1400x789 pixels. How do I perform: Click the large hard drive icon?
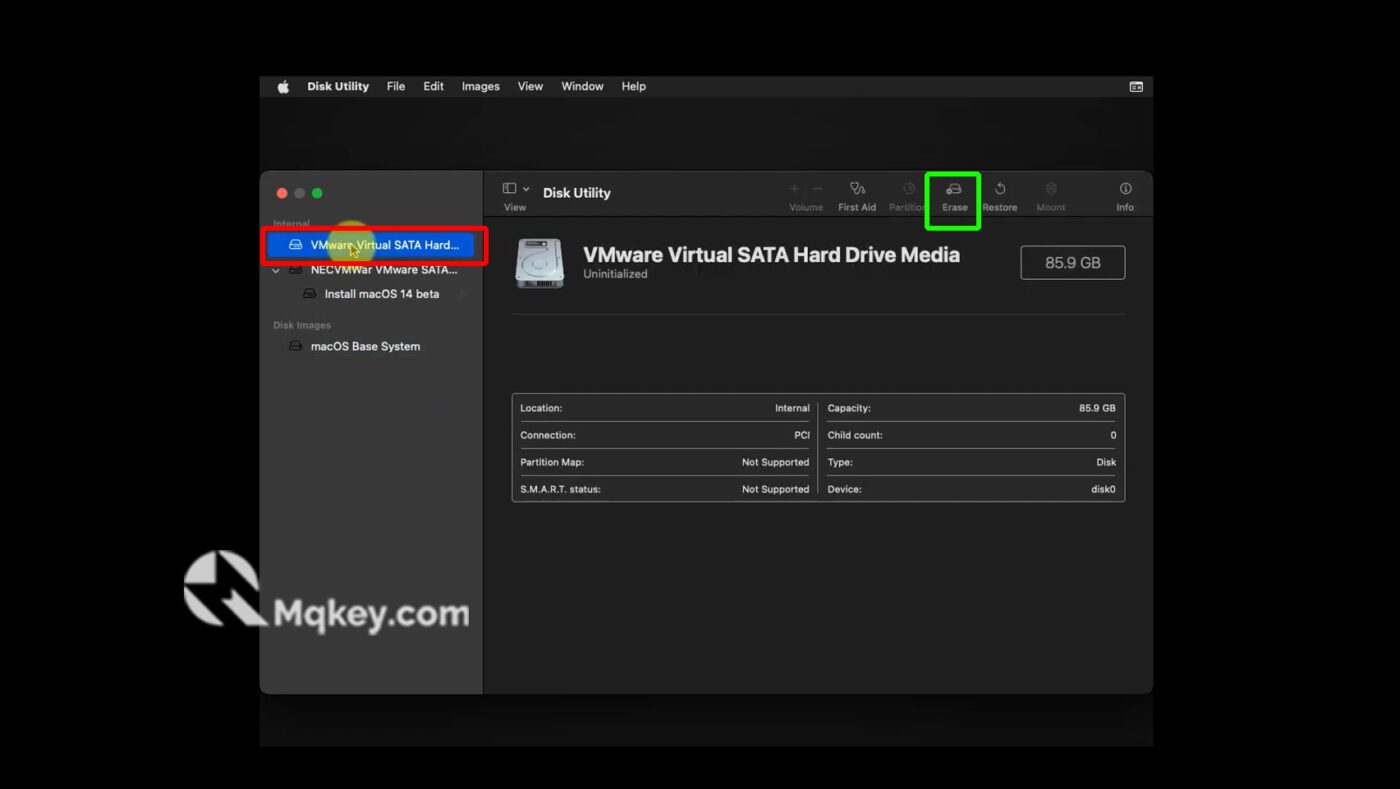click(539, 263)
